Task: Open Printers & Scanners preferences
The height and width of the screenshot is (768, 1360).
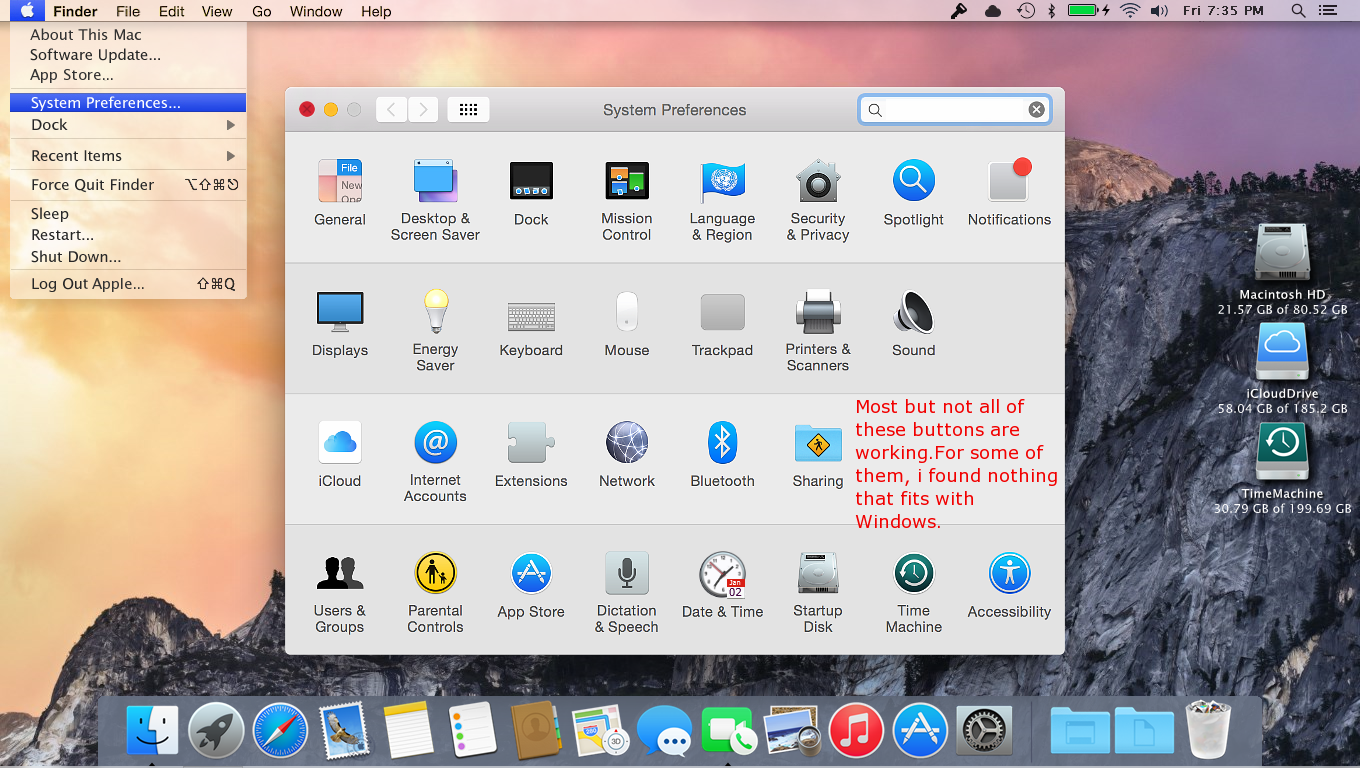Action: [x=818, y=330]
